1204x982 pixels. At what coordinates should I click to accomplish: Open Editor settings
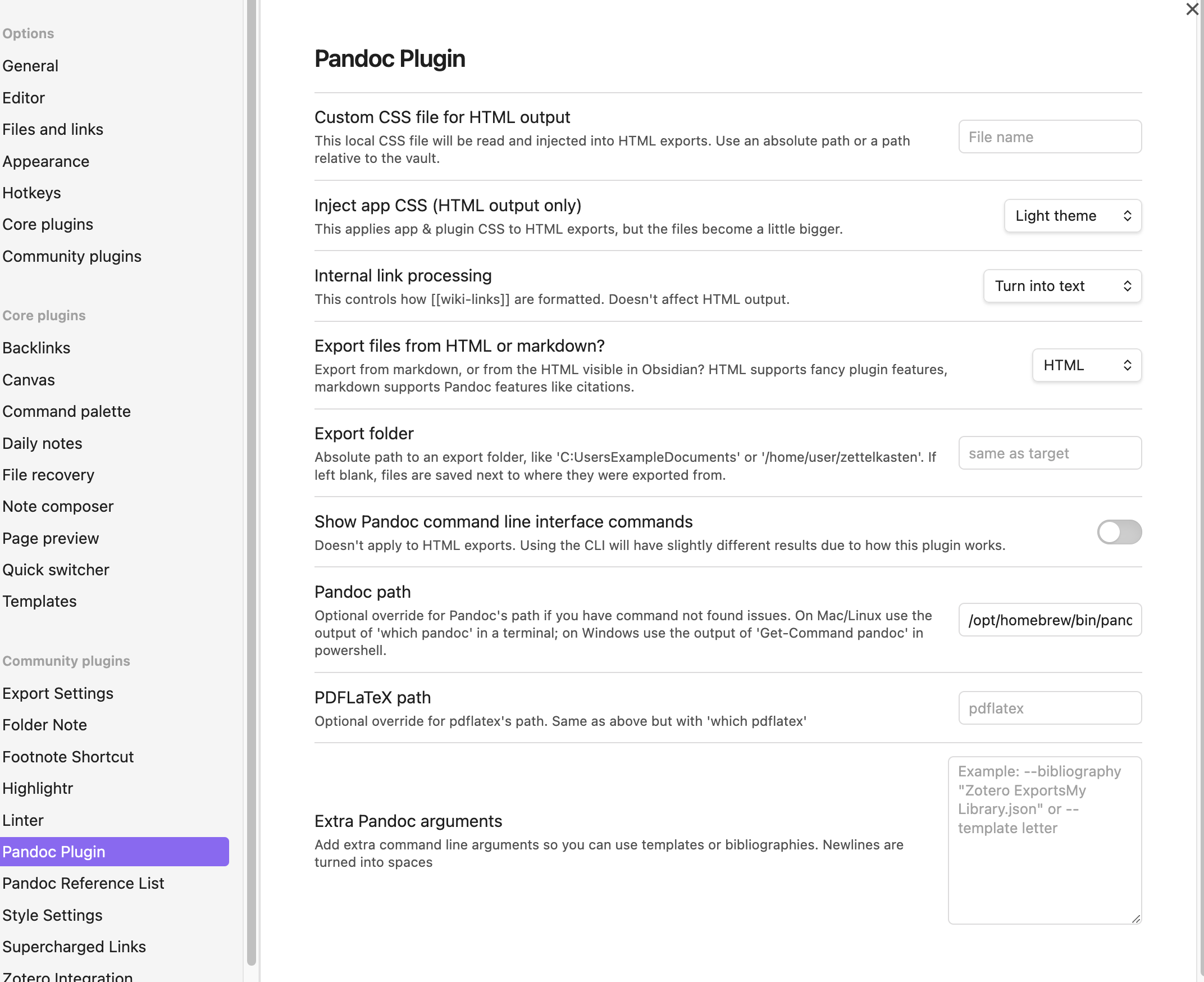point(23,98)
